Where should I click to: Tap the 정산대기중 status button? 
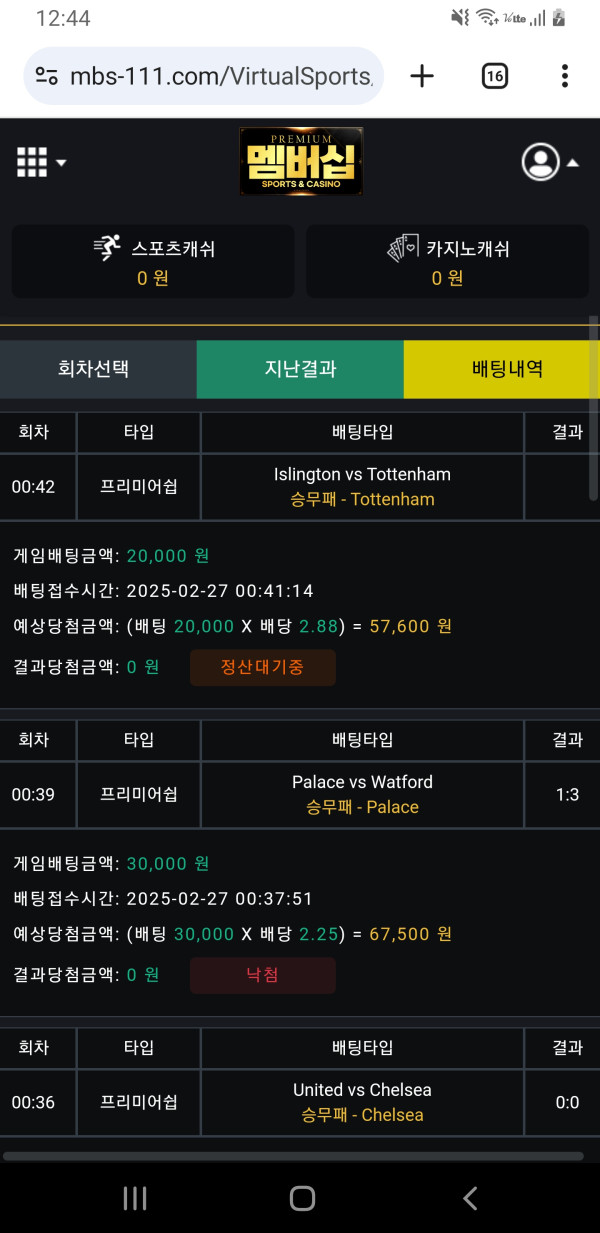click(262, 667)
